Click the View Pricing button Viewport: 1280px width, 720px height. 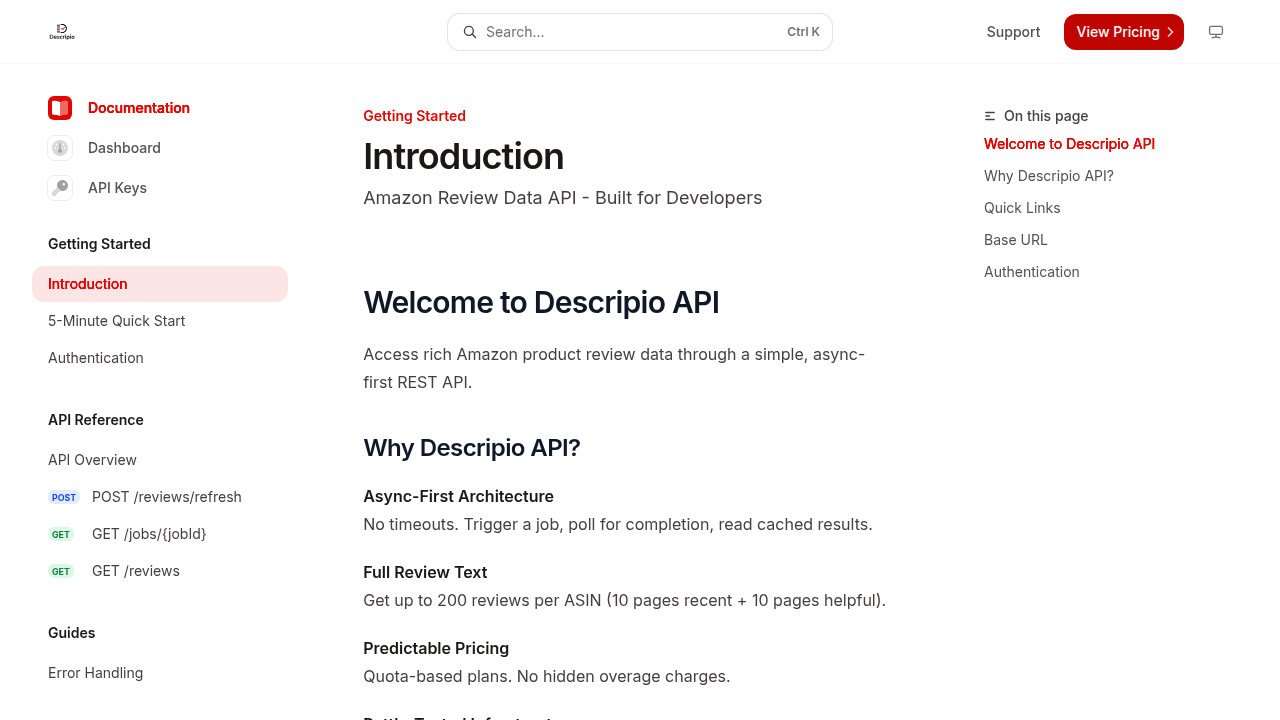click(1124, 32)
